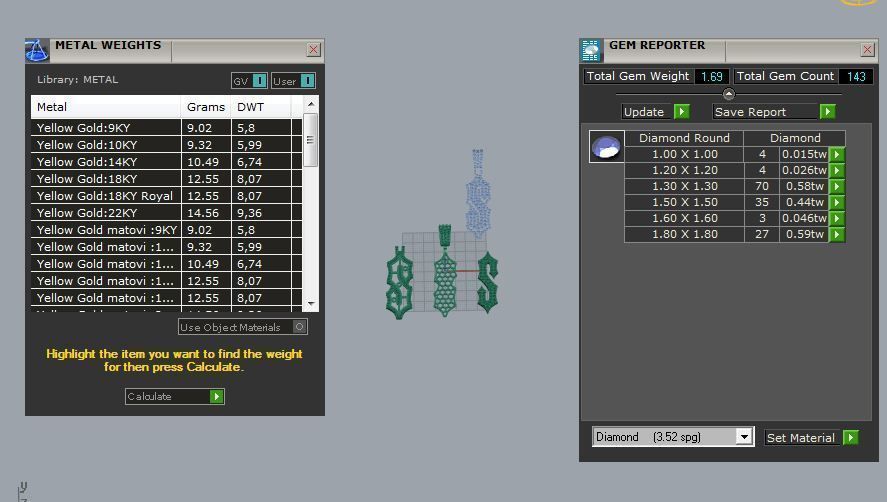Select the 1.80 X 1.80 gem size

click(x=684, y=234)
